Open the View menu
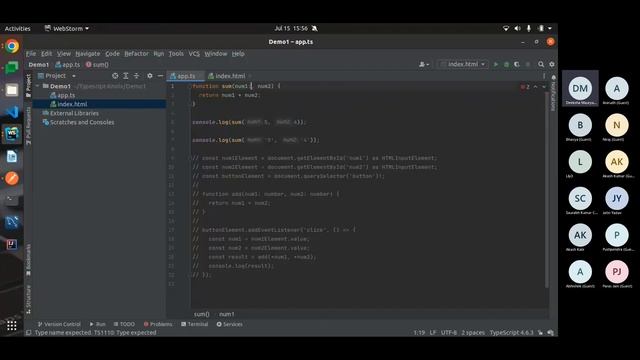640x360 pixels. coord(64,54)
